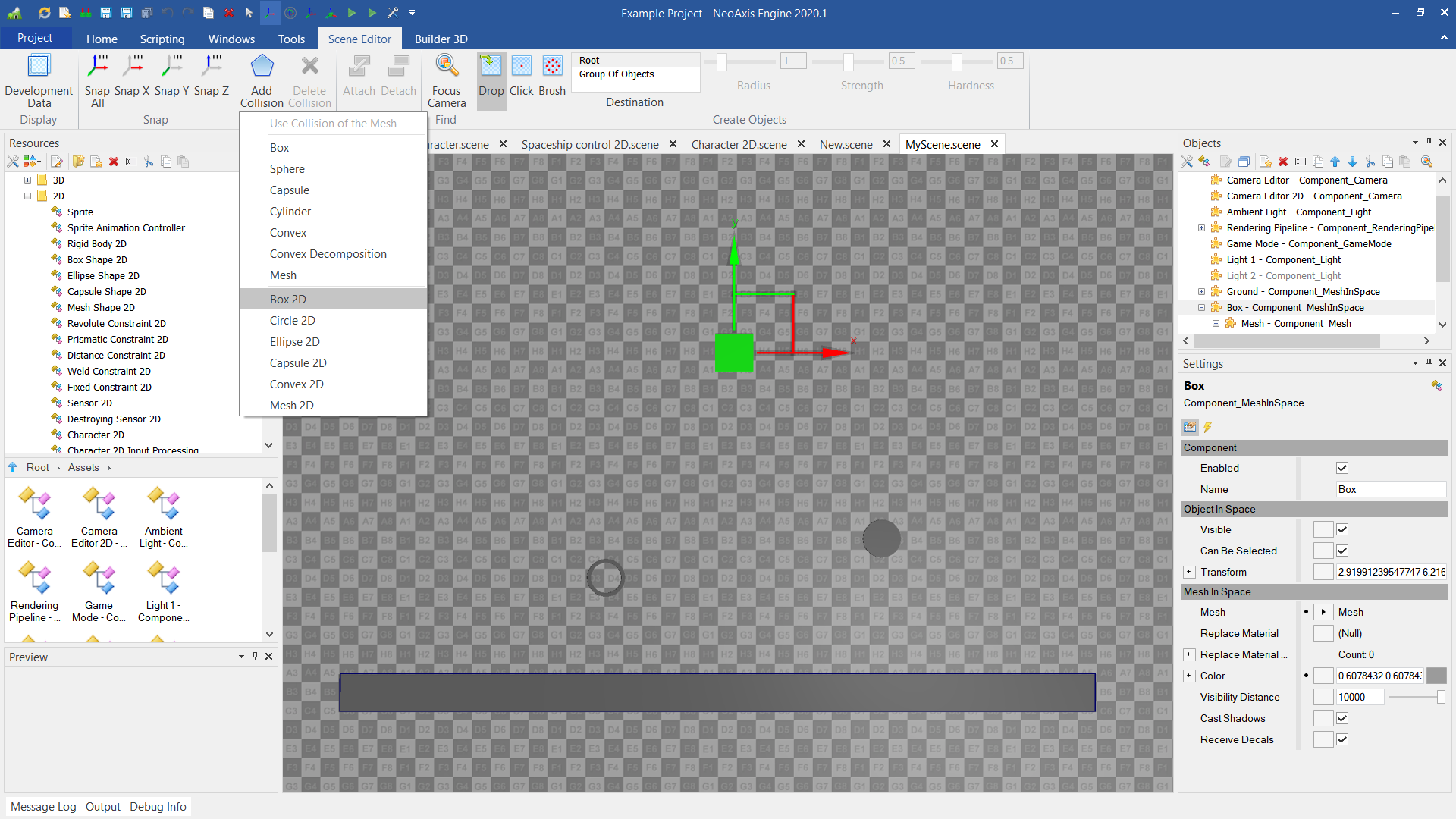Uncheck the Can Be Selected checkbox
This screenshot has width=1456, height=819.
[1342, 551]
